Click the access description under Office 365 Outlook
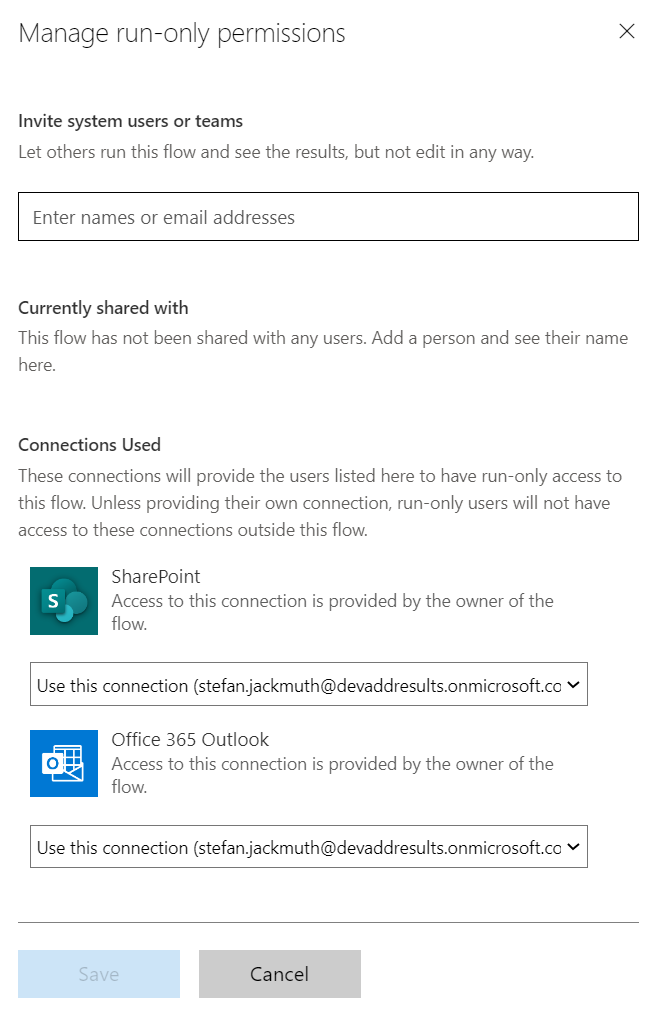The width and height of the screenshot is (658, 1023). click(332, 775)
